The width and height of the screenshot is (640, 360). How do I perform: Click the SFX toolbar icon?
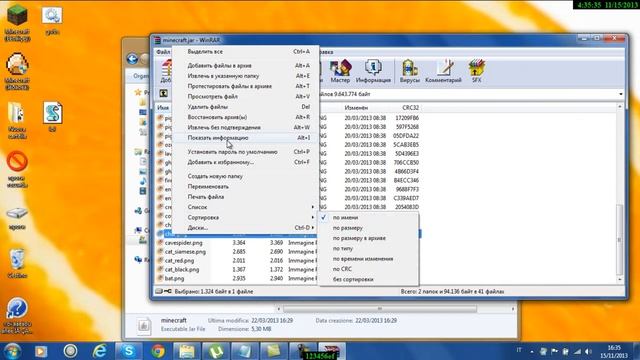coord(476,71)
